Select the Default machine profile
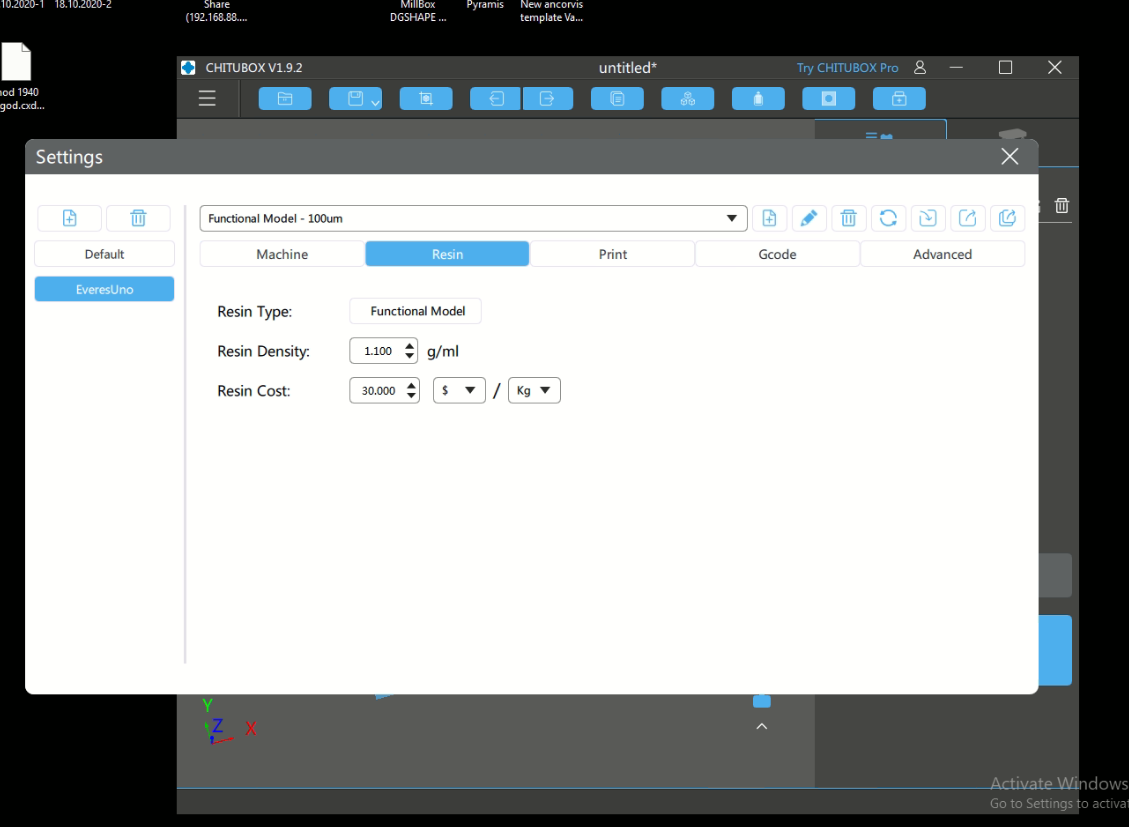This screenshot has height=827, width=1129. (x=104, y=254)
